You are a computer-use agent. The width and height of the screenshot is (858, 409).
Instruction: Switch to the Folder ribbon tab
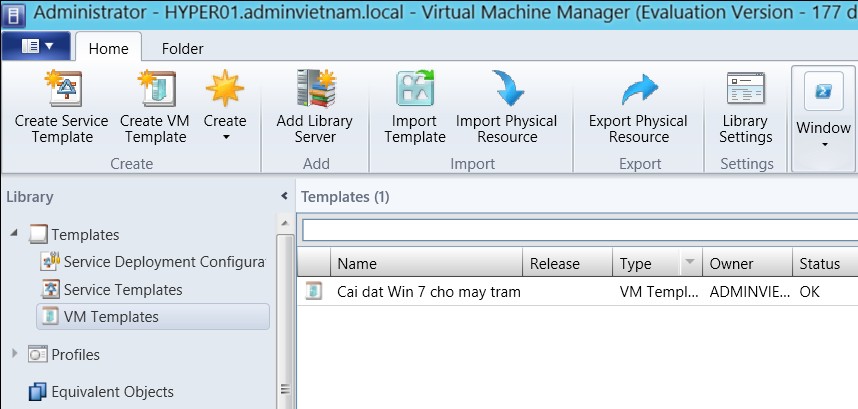(x=182, y=49)
